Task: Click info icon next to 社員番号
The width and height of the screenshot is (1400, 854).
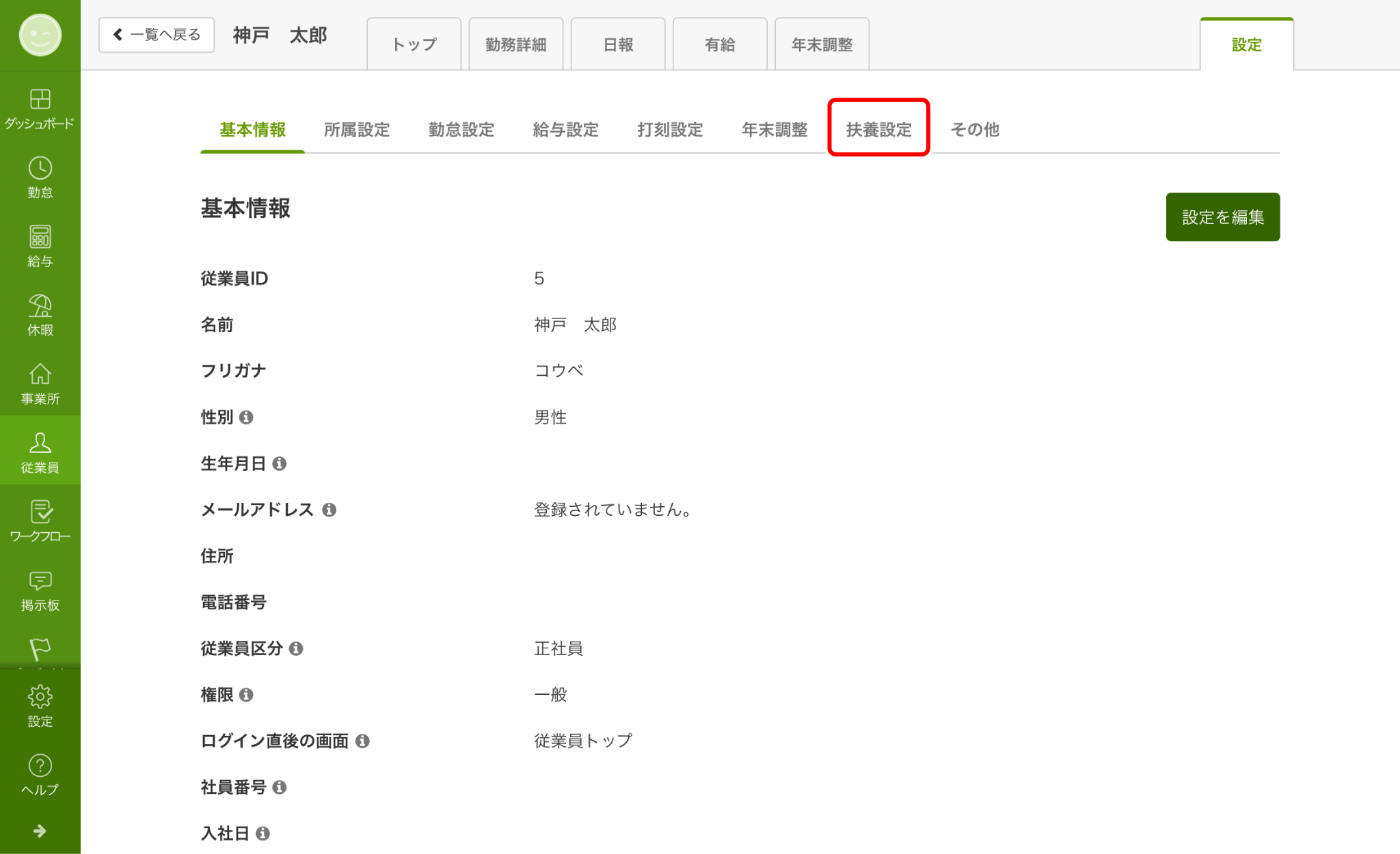Action: [x=279, y=788]
